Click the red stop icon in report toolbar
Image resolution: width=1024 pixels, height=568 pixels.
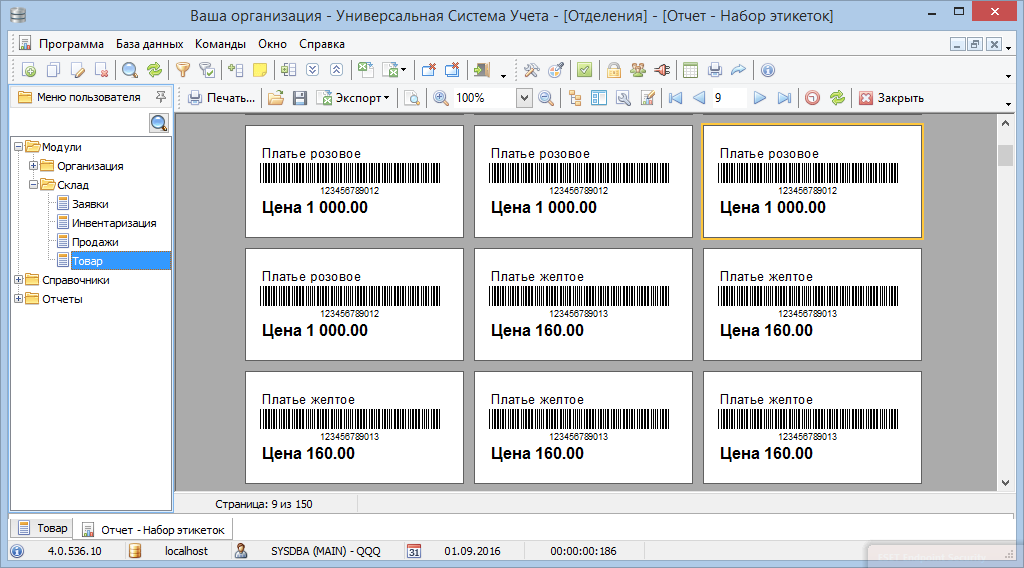click(812, 98)
